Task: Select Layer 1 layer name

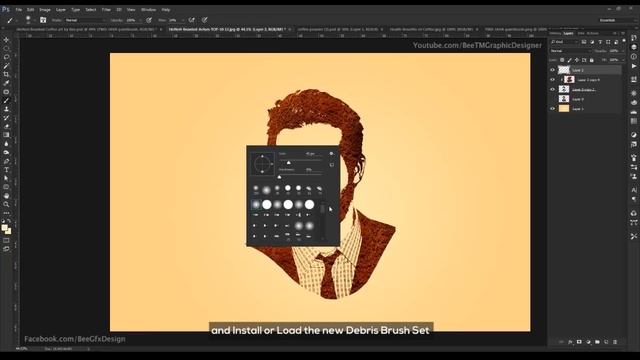Action: coord(578,109)
